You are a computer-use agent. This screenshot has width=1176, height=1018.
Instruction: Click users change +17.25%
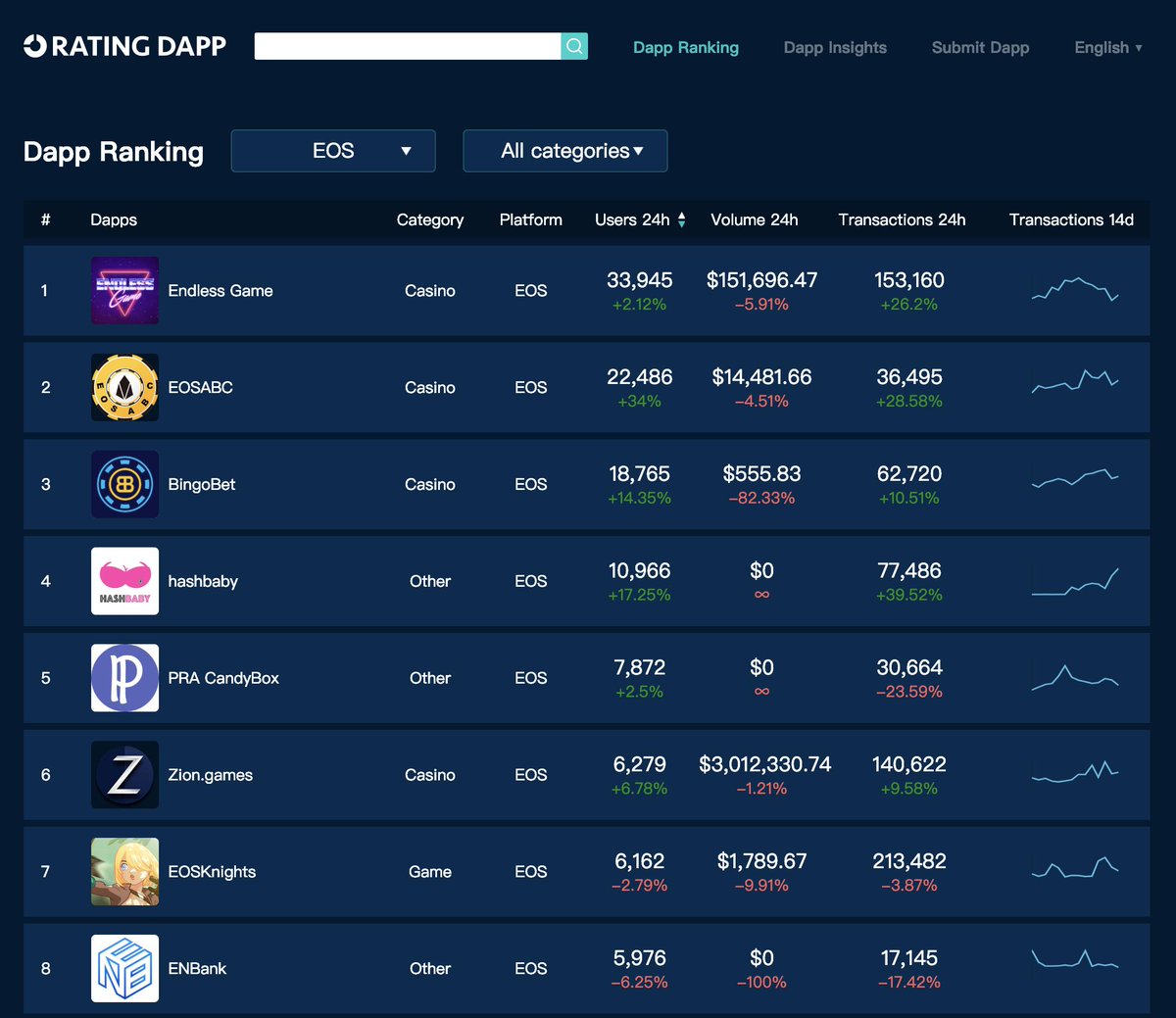(639, 596)
